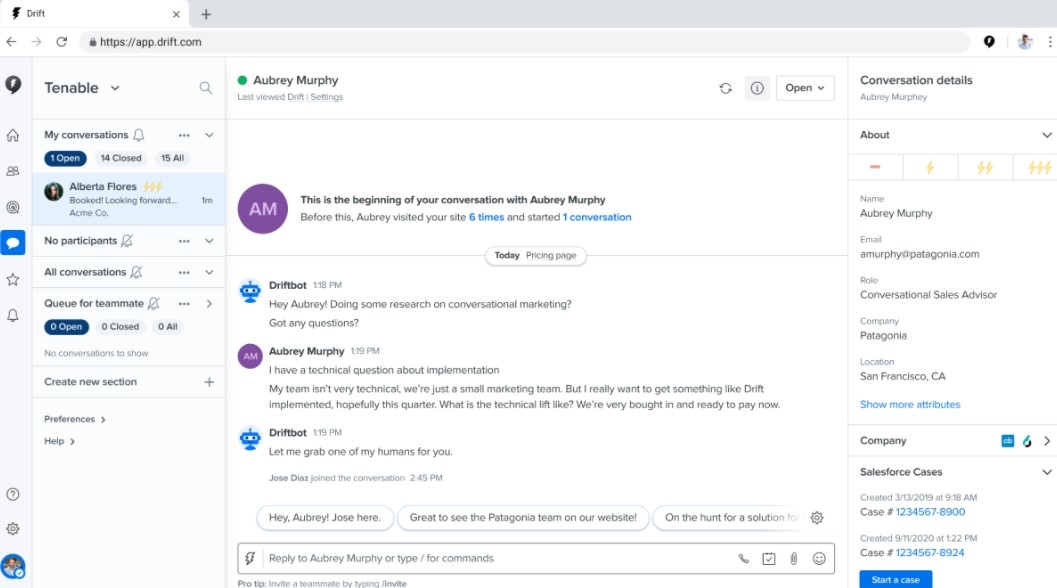Screen dimensions: 1057x588
Task: Toggle Queue for teammate muted bell
Action: click(x=154, y=303)
